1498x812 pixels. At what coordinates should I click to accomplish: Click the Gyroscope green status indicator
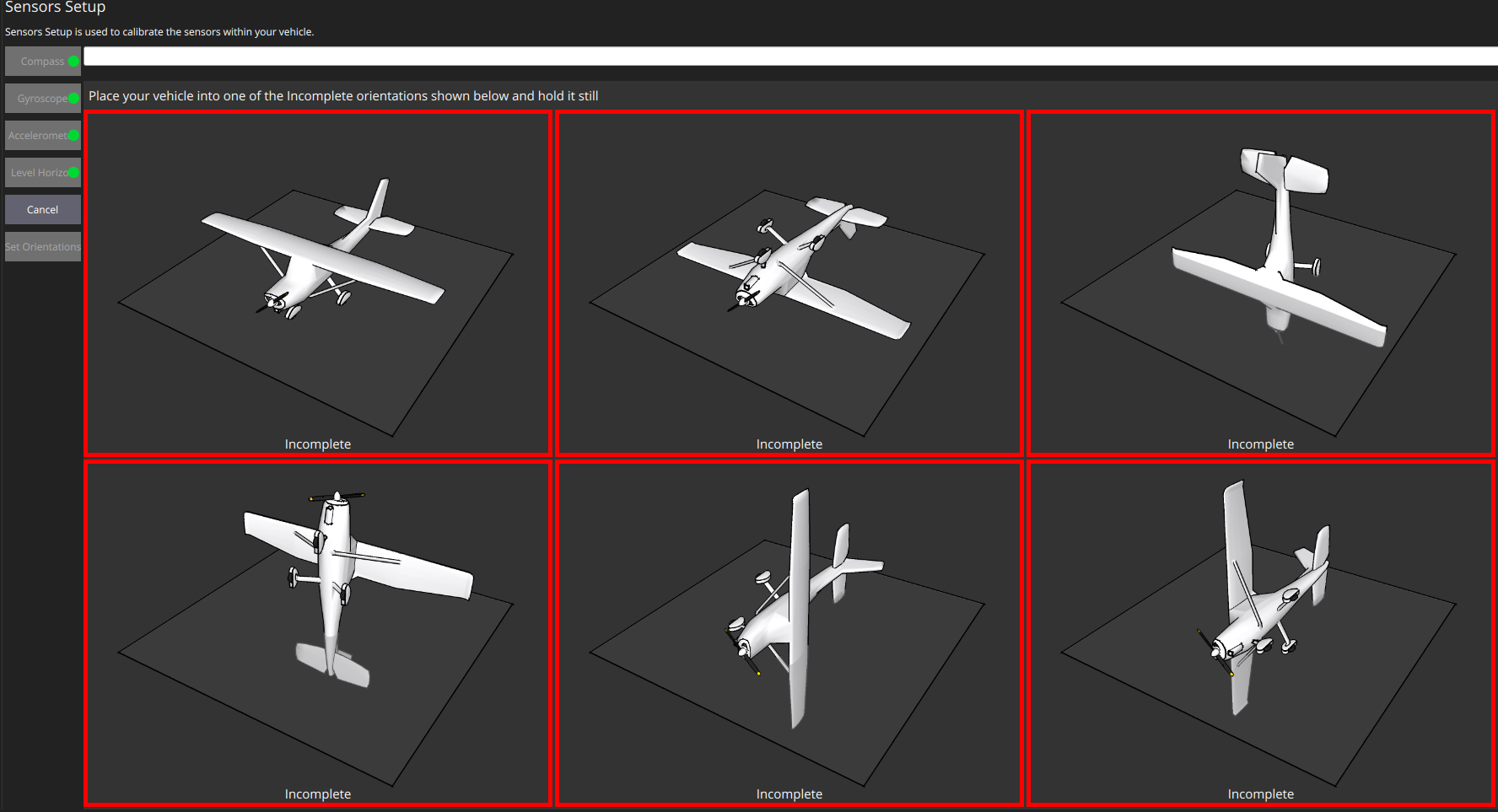(x=74, y=99)
